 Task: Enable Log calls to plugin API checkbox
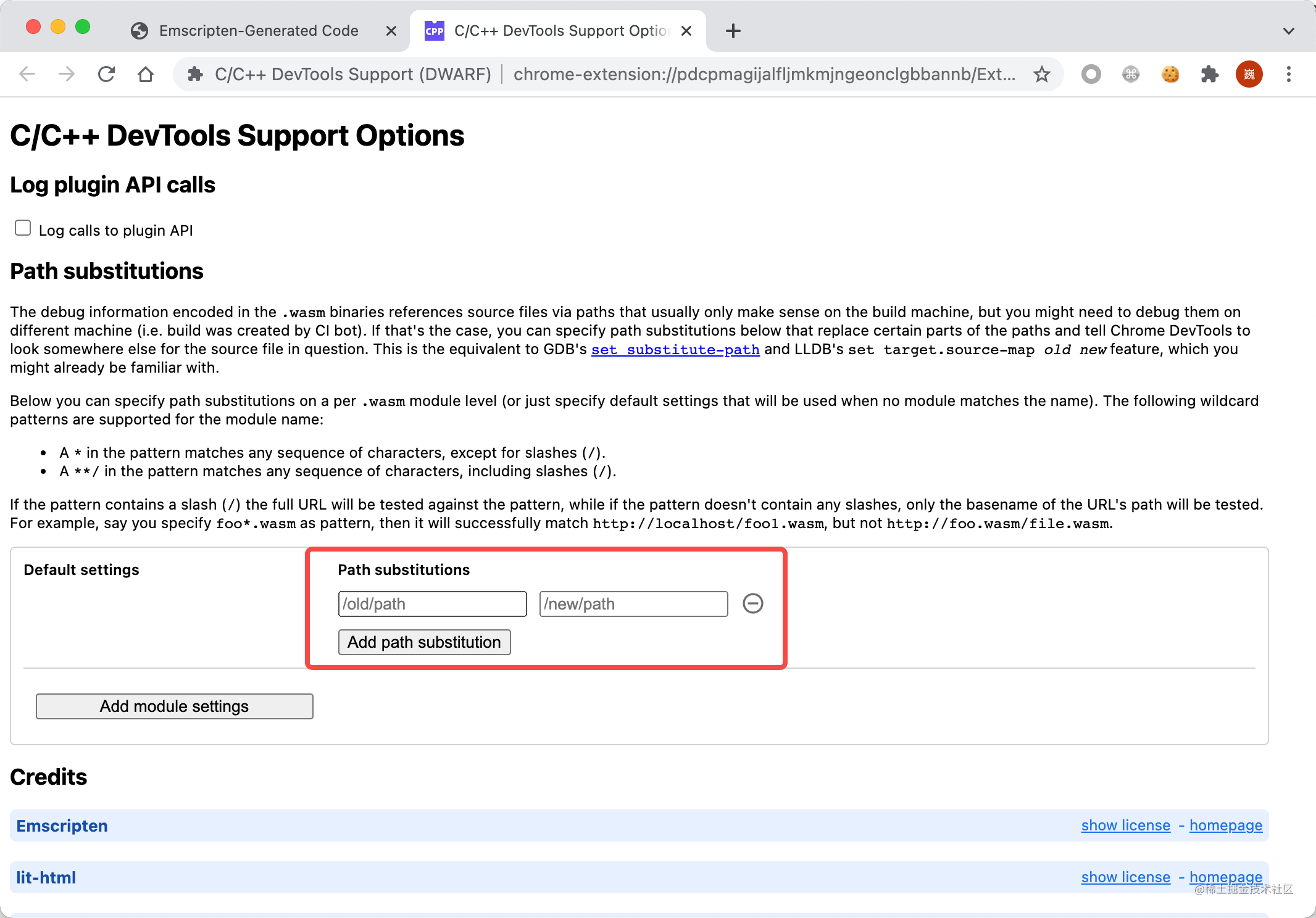tap(23, 228)
